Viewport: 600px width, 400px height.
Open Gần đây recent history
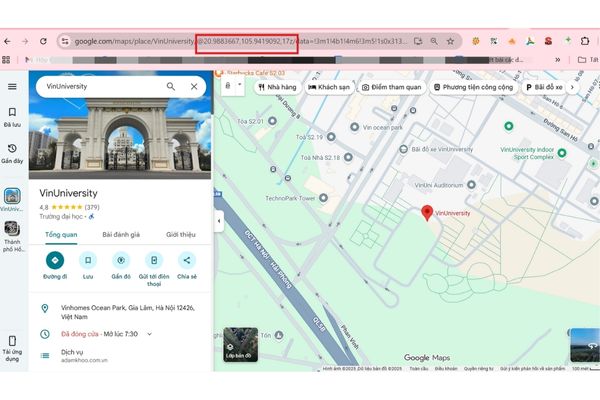12,153
